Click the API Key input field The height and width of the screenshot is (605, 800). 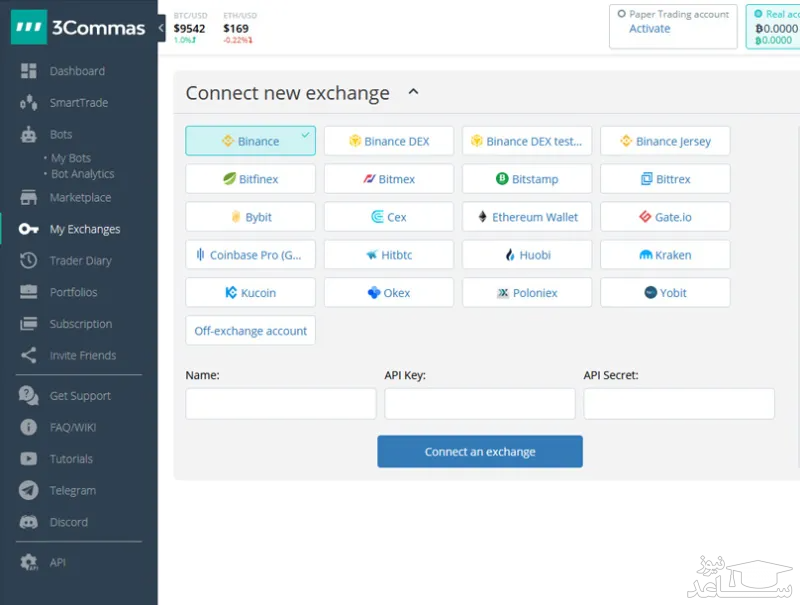coord(479,403)
